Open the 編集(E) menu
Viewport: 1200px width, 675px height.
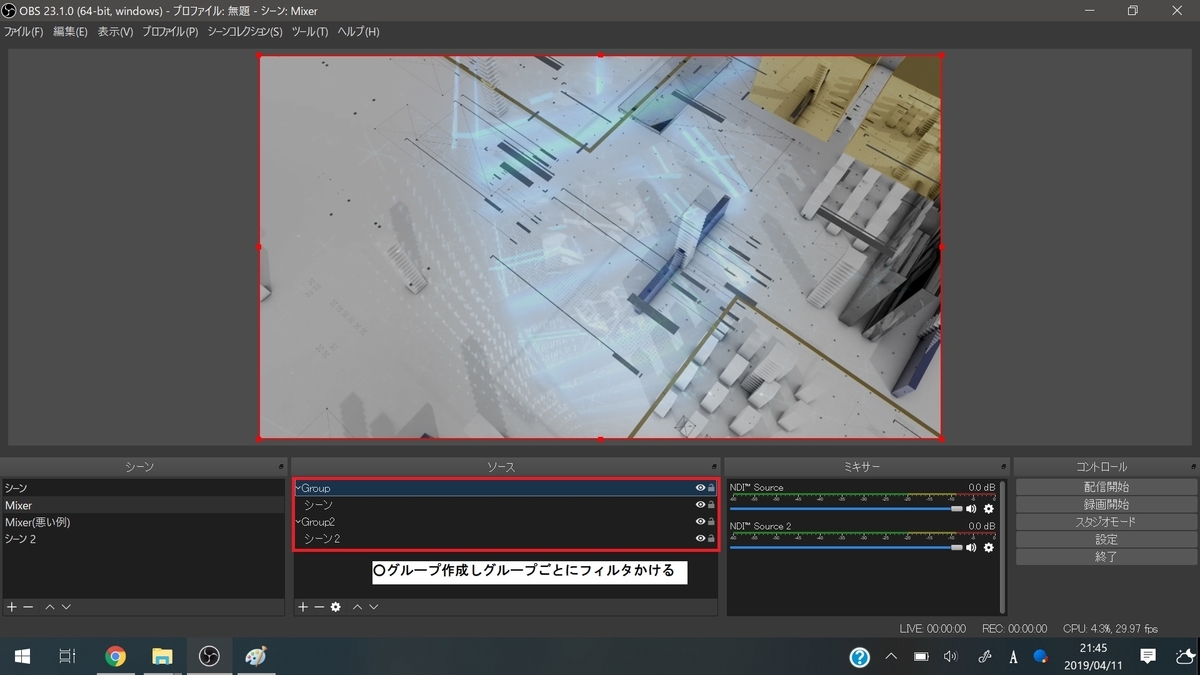pos(70,32)
